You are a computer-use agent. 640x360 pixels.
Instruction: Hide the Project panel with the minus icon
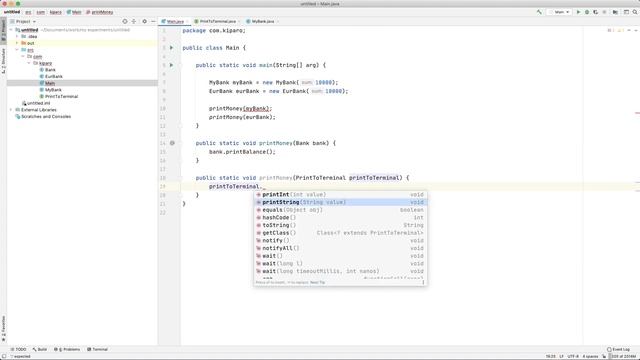pos(153,21)
